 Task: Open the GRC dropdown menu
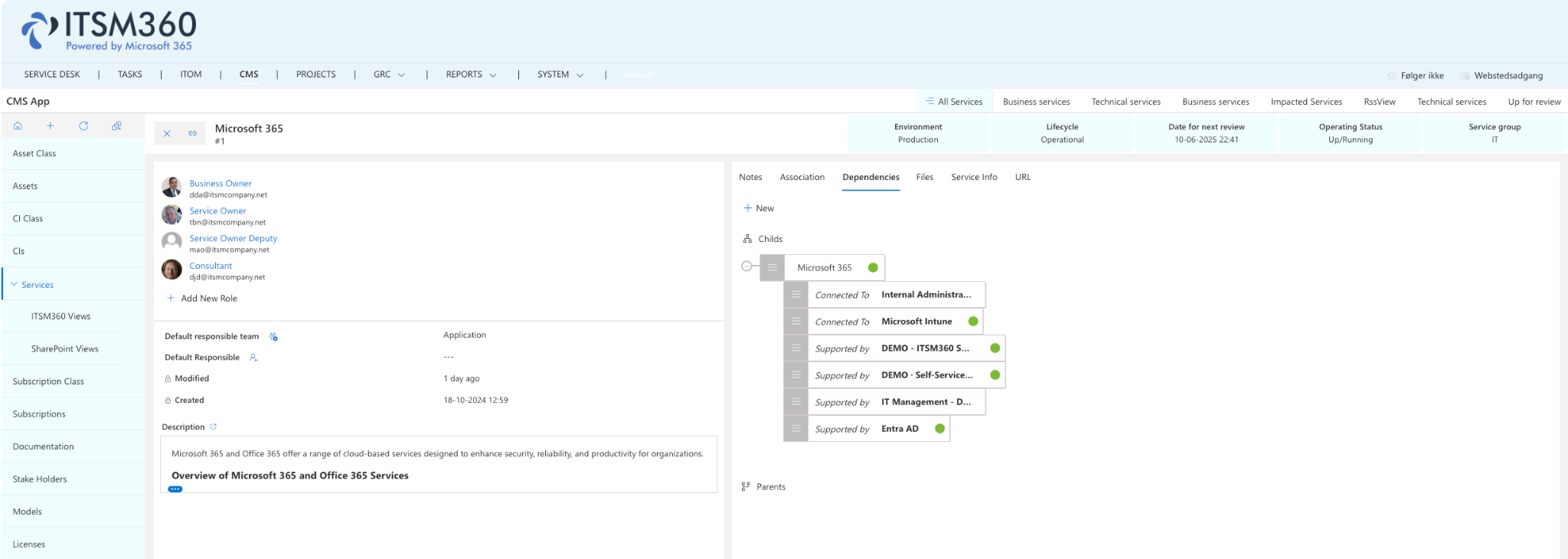[x=389, y=74]
